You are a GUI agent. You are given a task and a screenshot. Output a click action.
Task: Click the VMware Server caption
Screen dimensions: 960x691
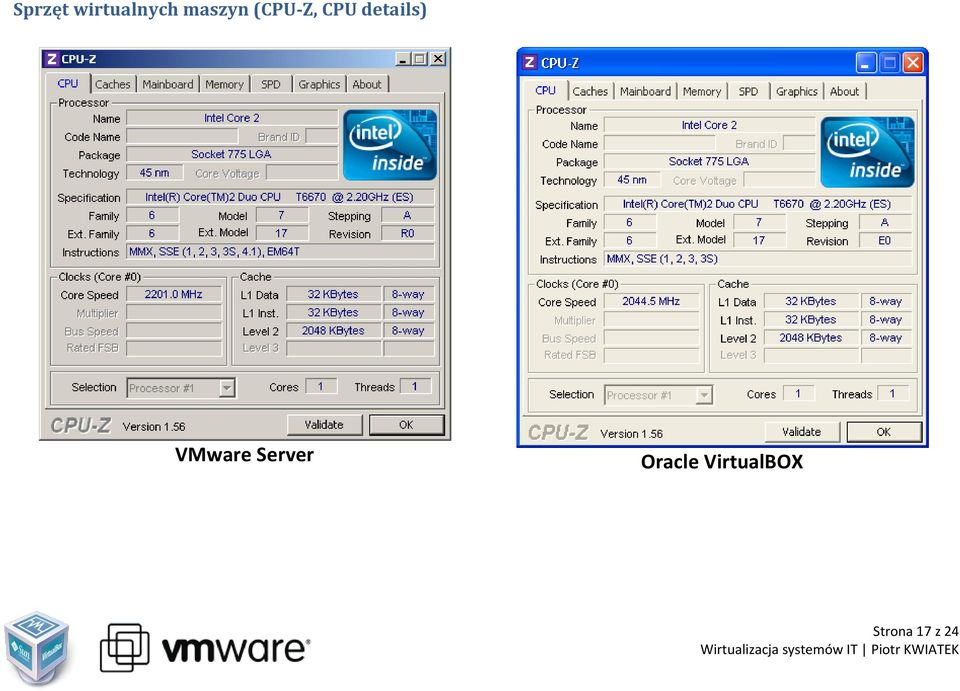(244, 455)
